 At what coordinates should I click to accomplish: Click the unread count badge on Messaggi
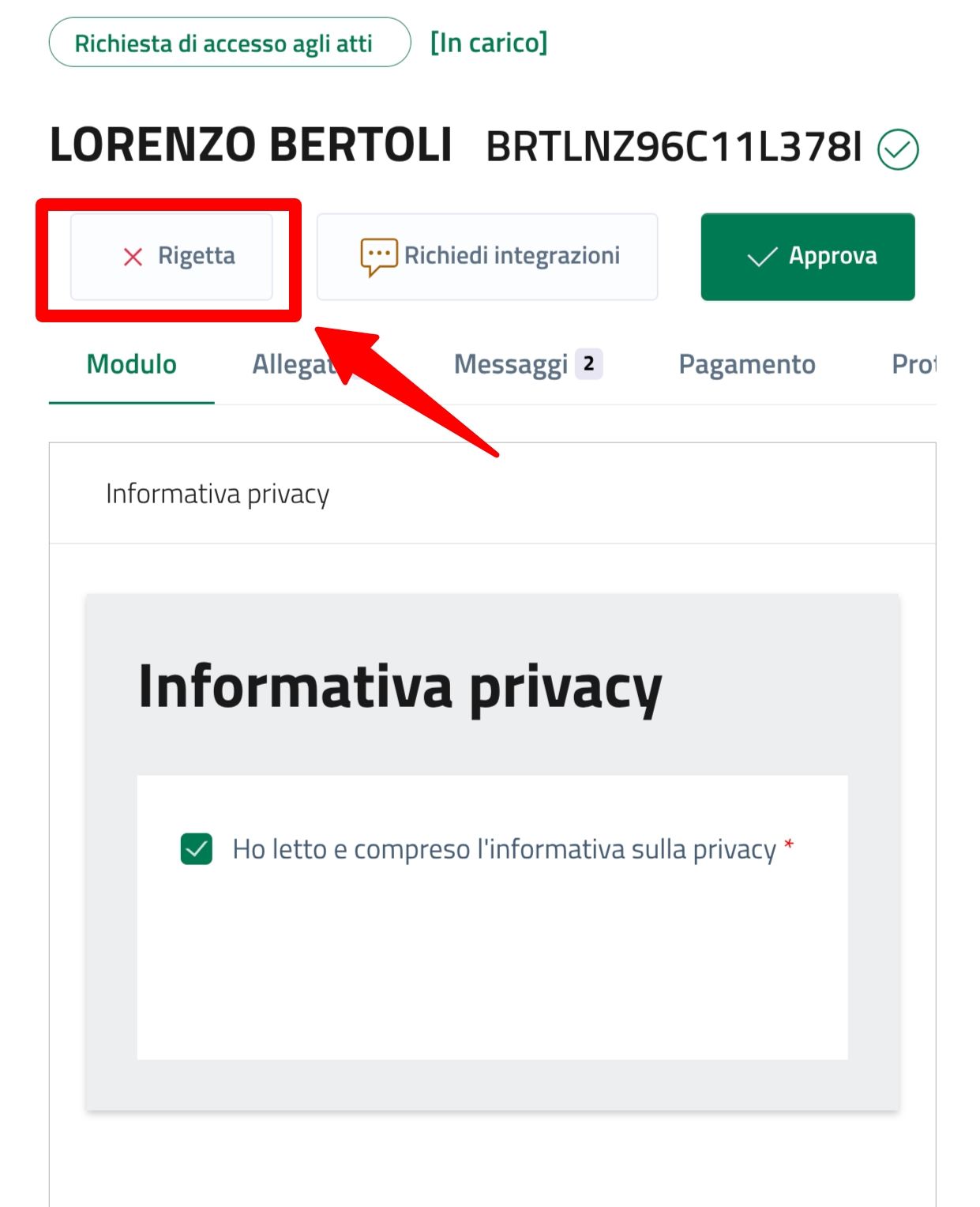point(588,364)
